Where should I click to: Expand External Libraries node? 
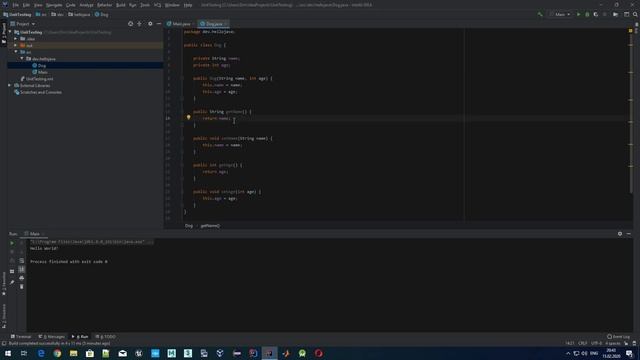[x=9, y=85]
